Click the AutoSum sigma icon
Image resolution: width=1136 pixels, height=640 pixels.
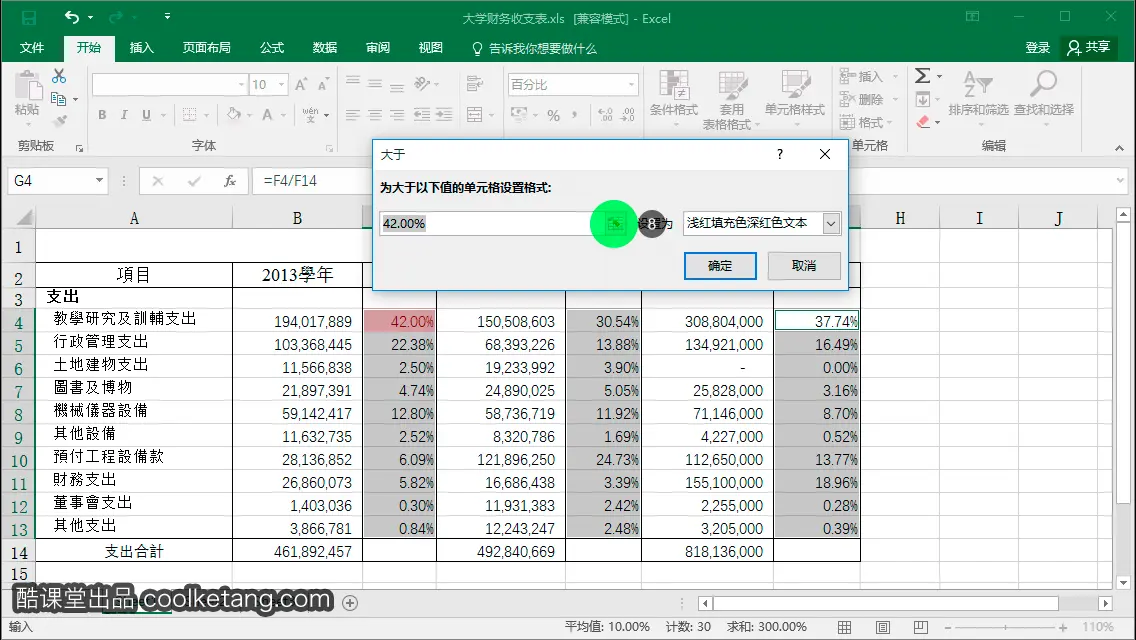coord(922,75)
